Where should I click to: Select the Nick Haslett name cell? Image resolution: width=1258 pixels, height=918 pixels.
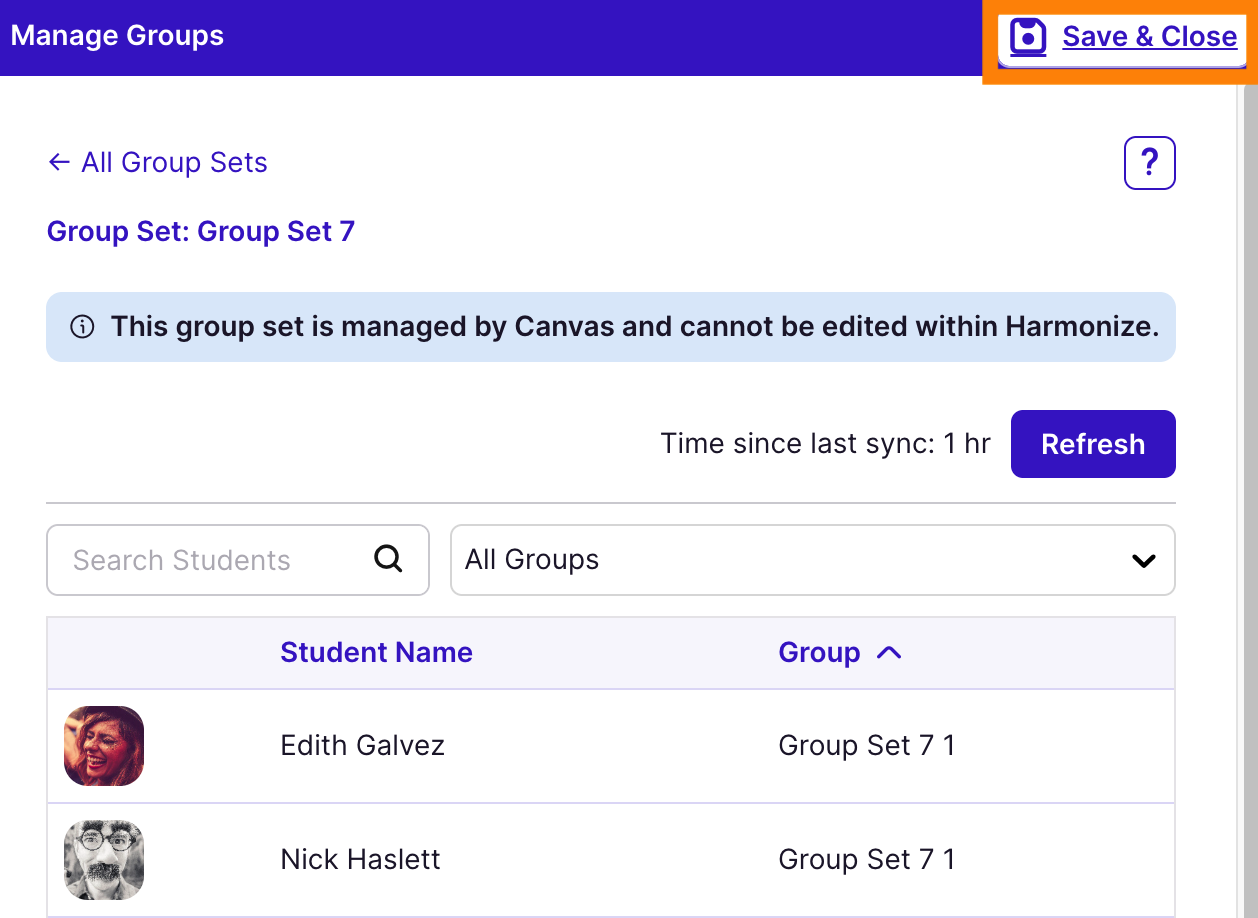(360, 860)
